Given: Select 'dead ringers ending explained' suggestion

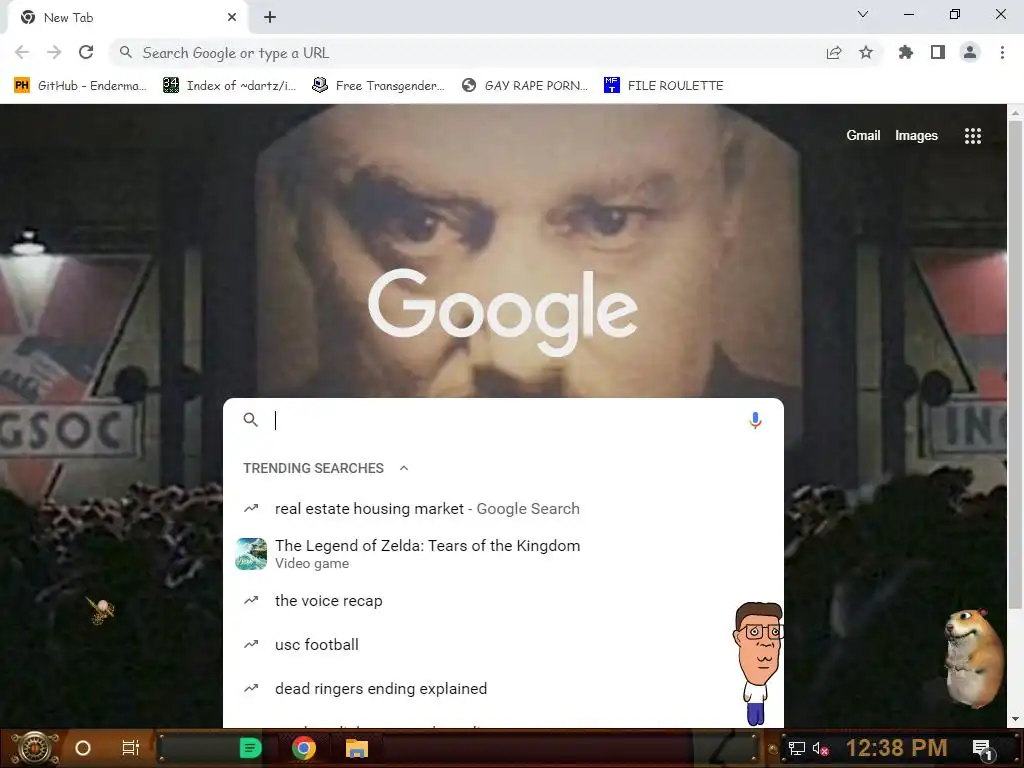Looking at the screenshot, I should tap(504, 688).
